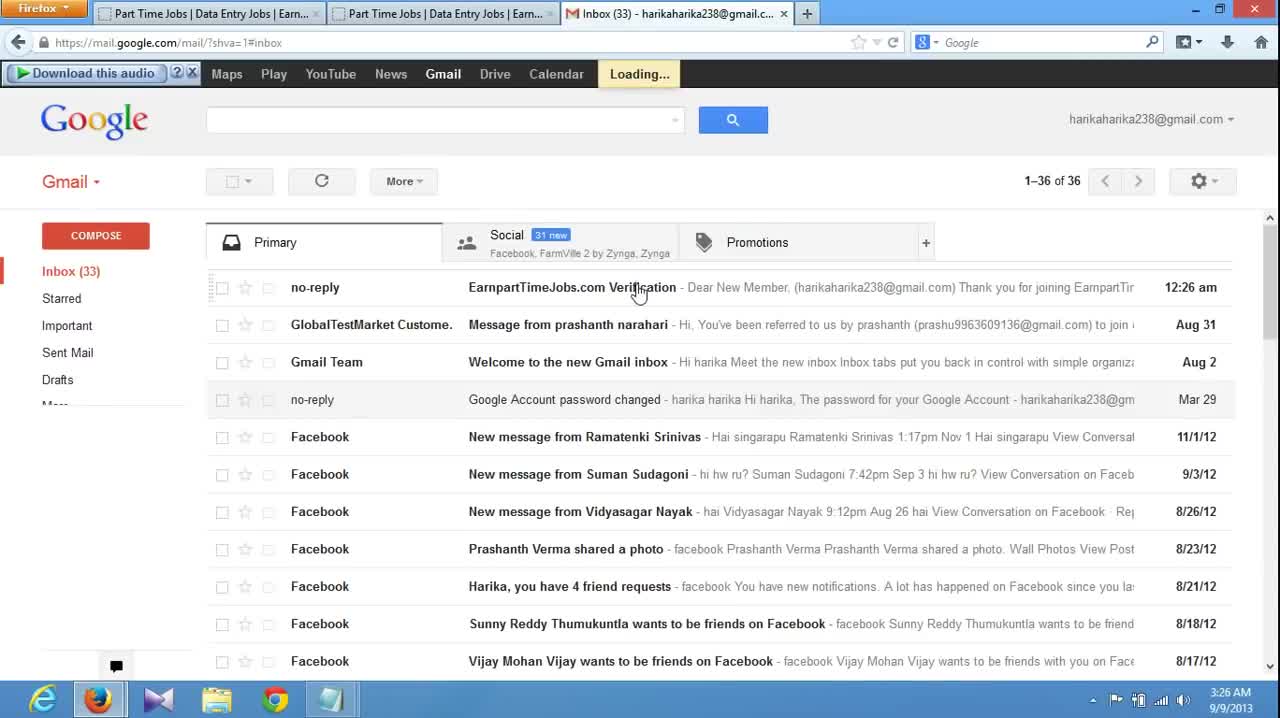The height and width of the screenshot is (718, 1280).
Task: Expand the More actions dropdown
Action: point(405,181)
